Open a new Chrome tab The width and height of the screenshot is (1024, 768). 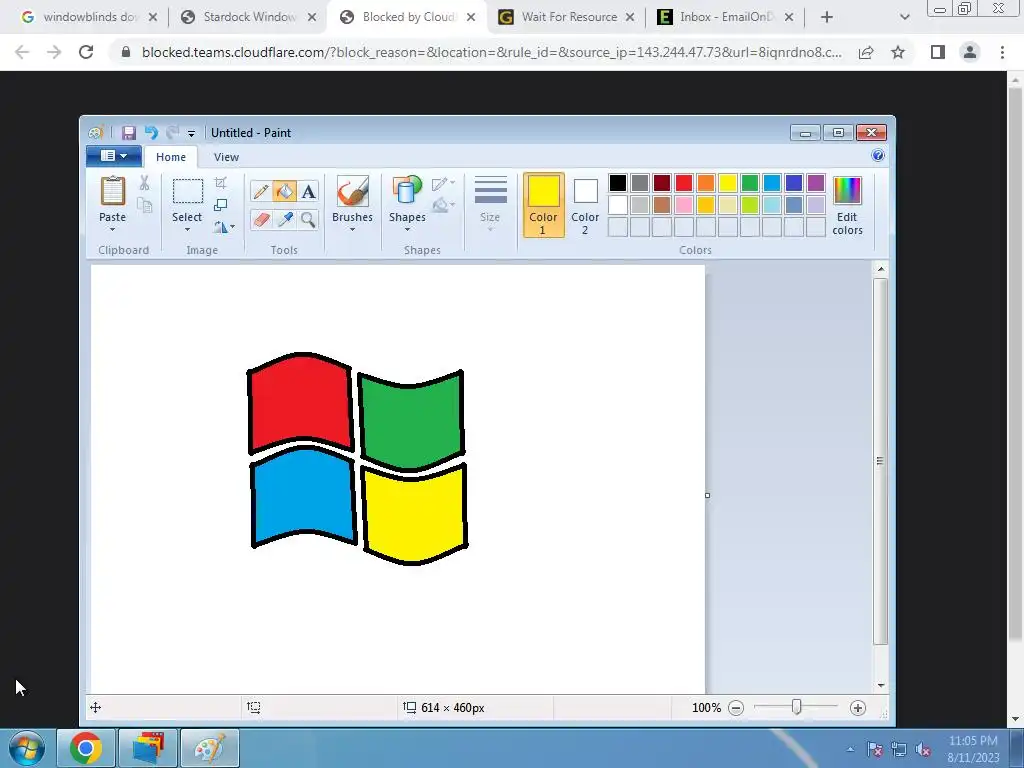pyautogui.click(x=827, y=18)
